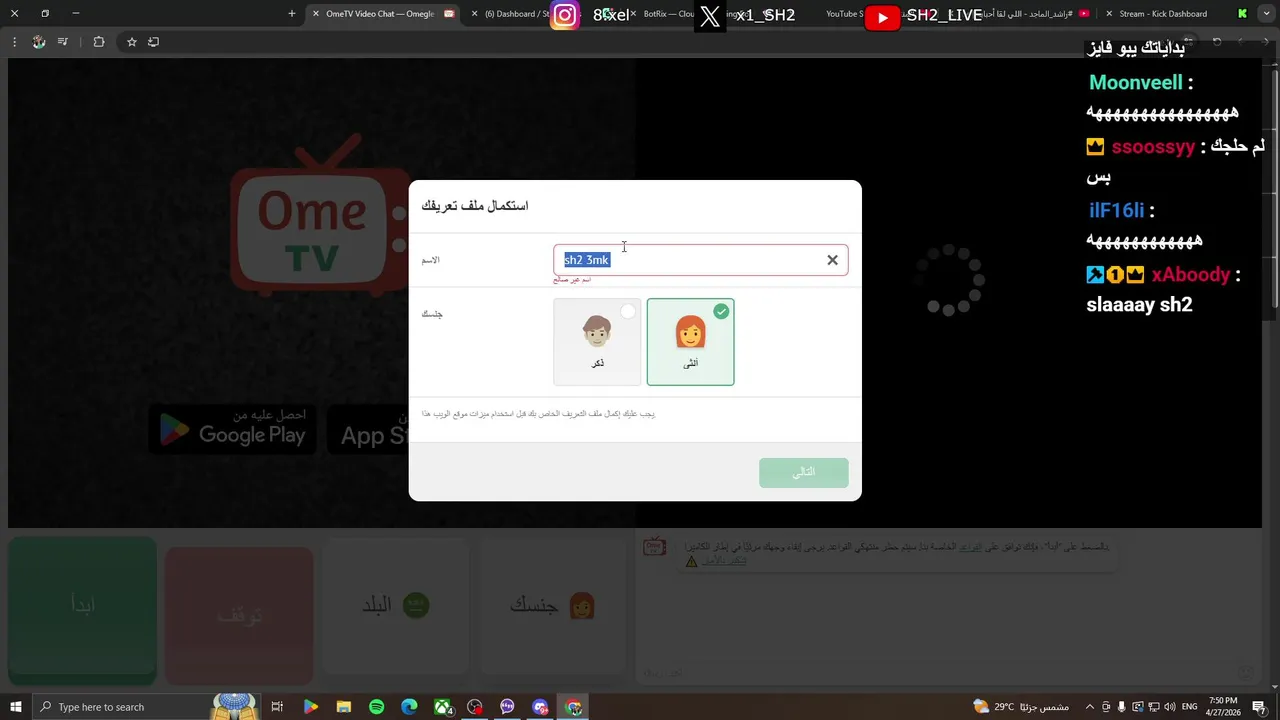Open the browser profile avatar
This screenshot has height=720, width=1280.
pos(39,42)
